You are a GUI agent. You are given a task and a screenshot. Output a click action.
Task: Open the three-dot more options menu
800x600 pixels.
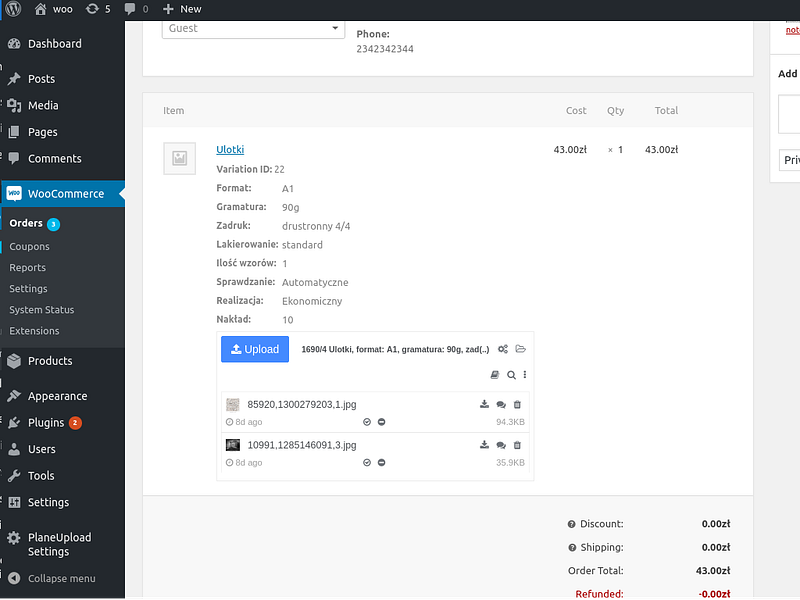pyautogui.click(x=524, y=375)
